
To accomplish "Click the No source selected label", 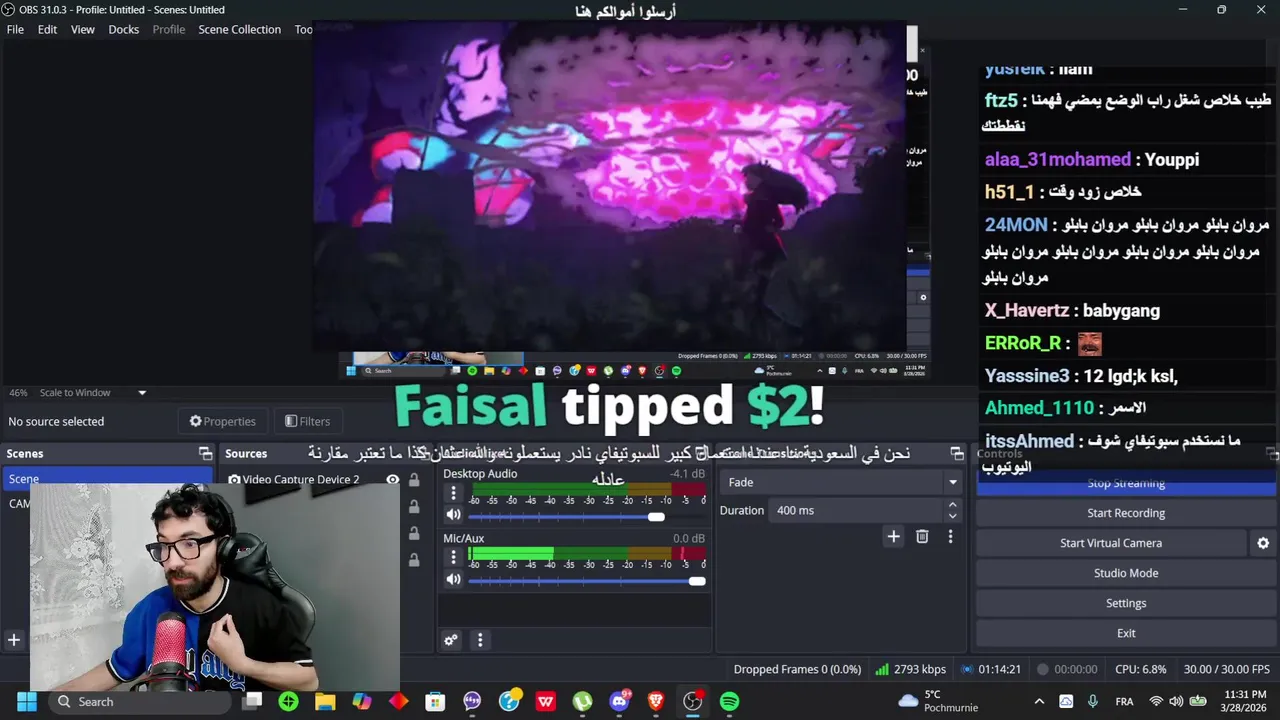I will pos(56,421).
